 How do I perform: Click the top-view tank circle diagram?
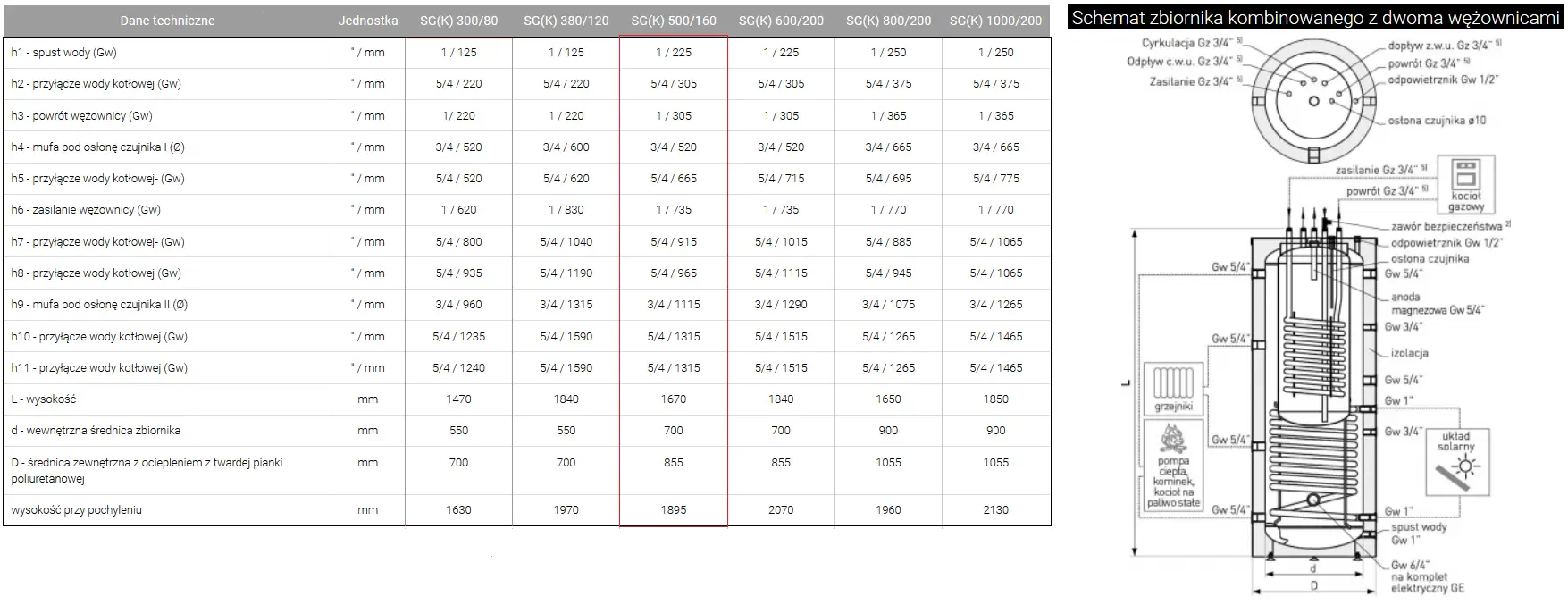(x=1313, y=100)
